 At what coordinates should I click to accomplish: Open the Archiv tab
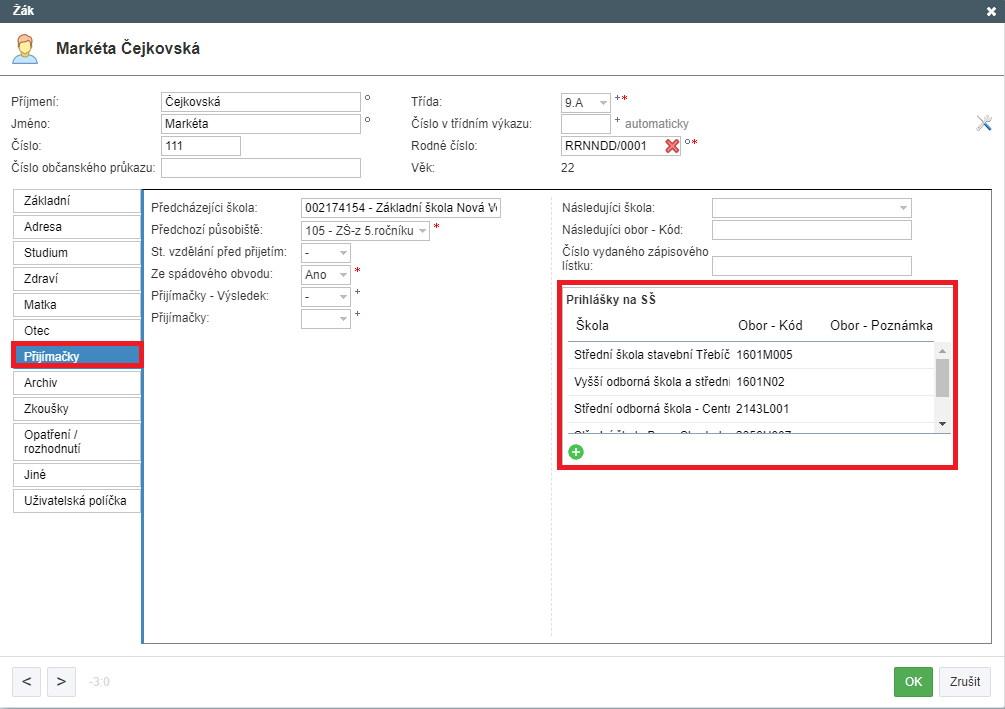point(76,383)
